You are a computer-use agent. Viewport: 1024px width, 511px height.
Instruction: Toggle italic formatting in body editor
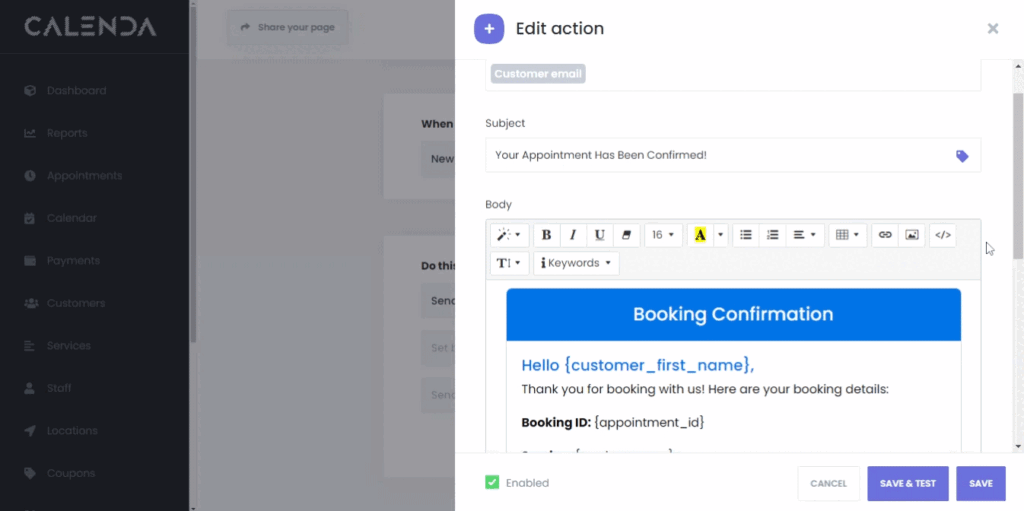pos(573,235)
